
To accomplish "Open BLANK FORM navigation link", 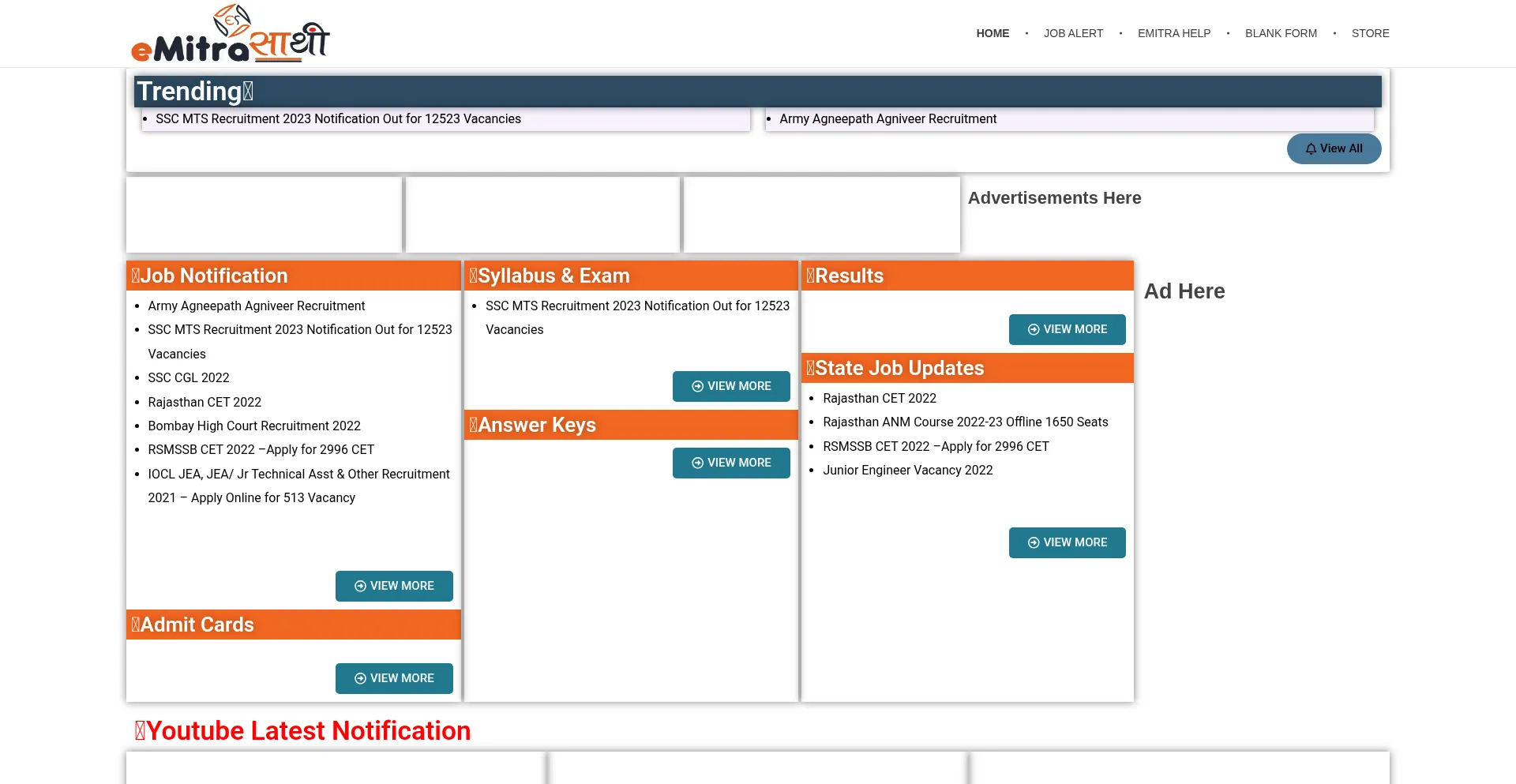I will 1281,33.
